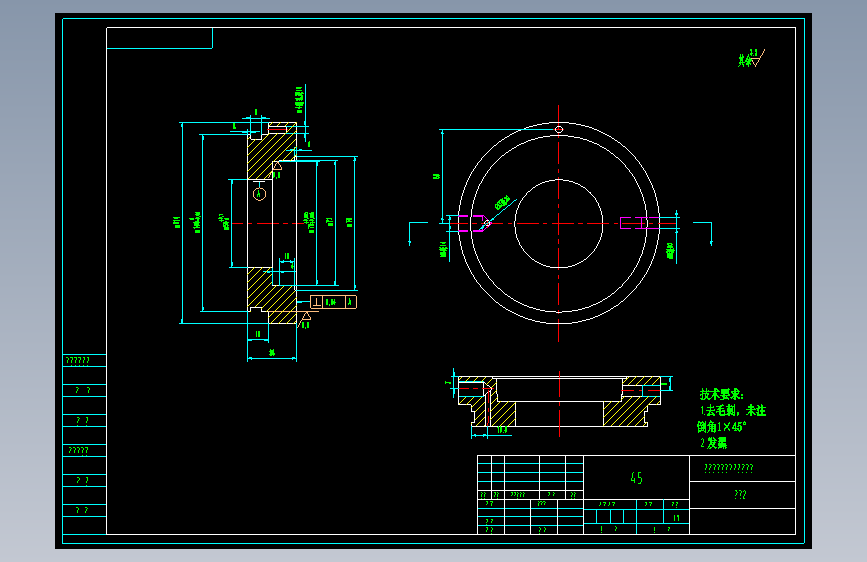
Task: Click the "1.去毛刺, 未注" note line
Action: point(733,410)
